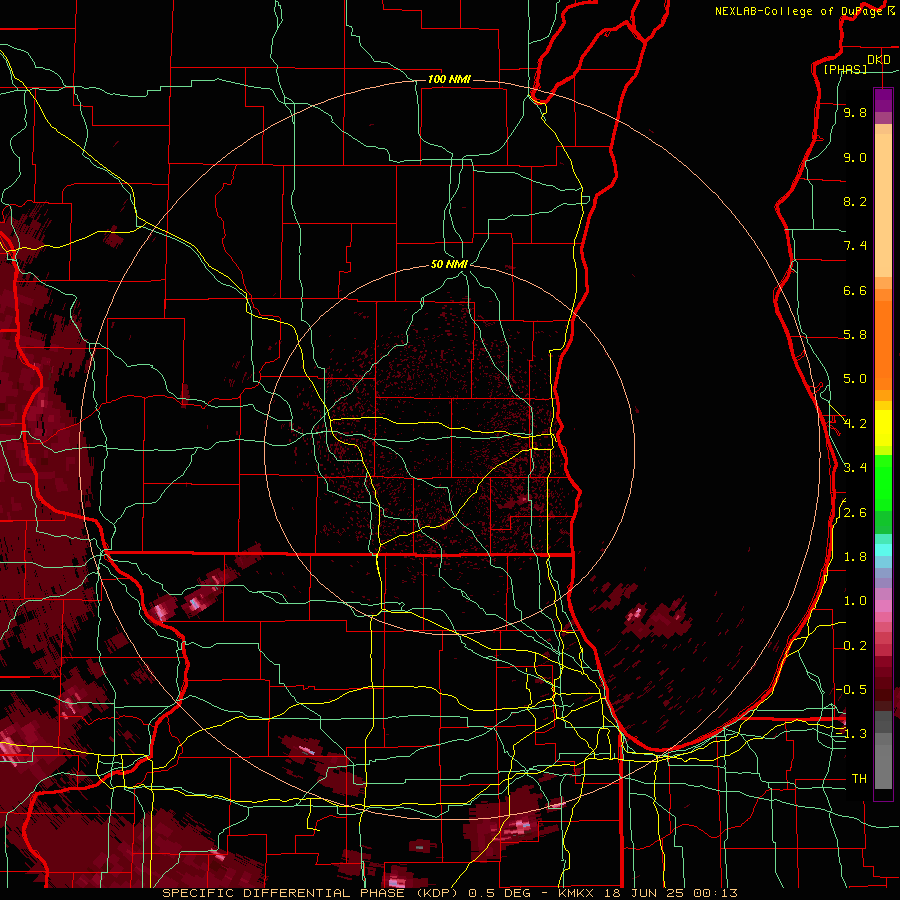The image size is (900, 900).
Task: Click the 7.4 legend value
Action: click(x=855, y=246)
